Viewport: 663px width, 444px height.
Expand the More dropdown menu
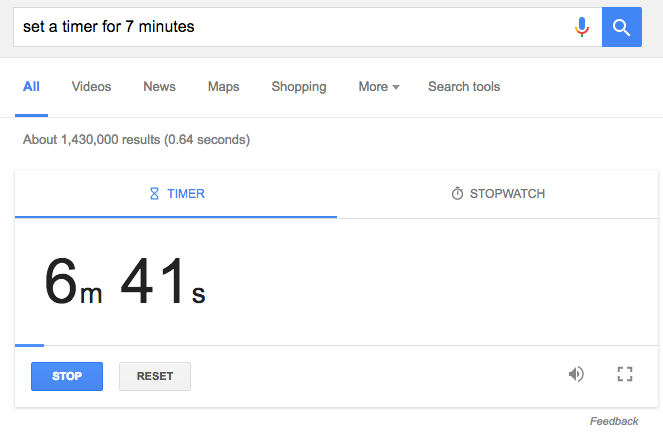pyautogui.click(x=378, y=87)
